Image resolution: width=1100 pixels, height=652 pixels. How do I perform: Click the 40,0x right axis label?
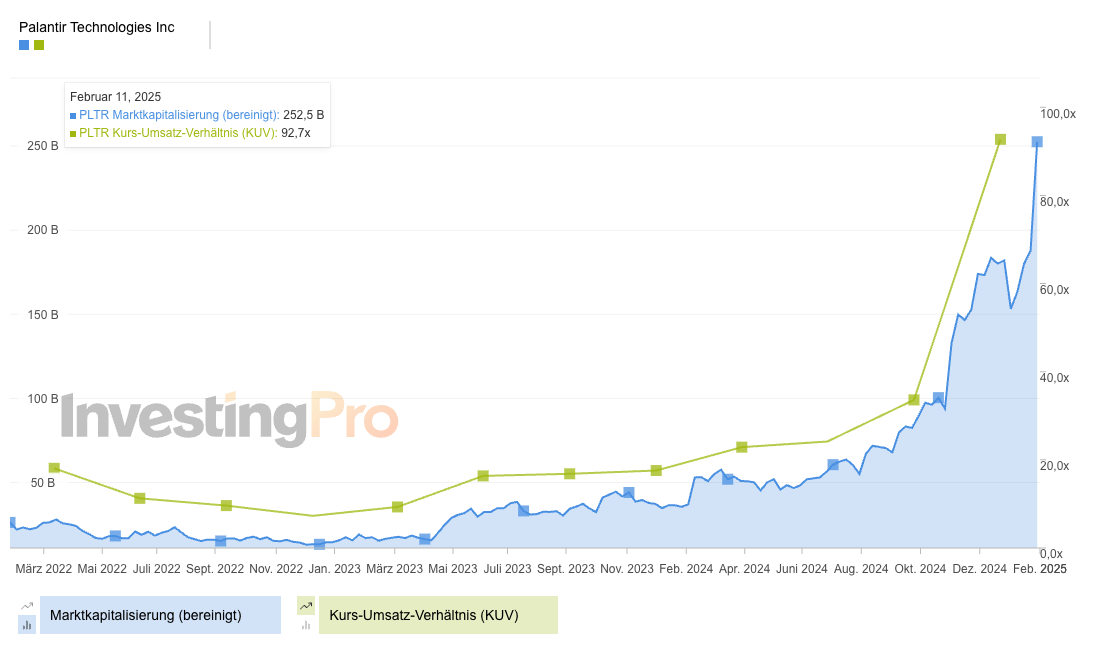click(x=1054, y=378)
